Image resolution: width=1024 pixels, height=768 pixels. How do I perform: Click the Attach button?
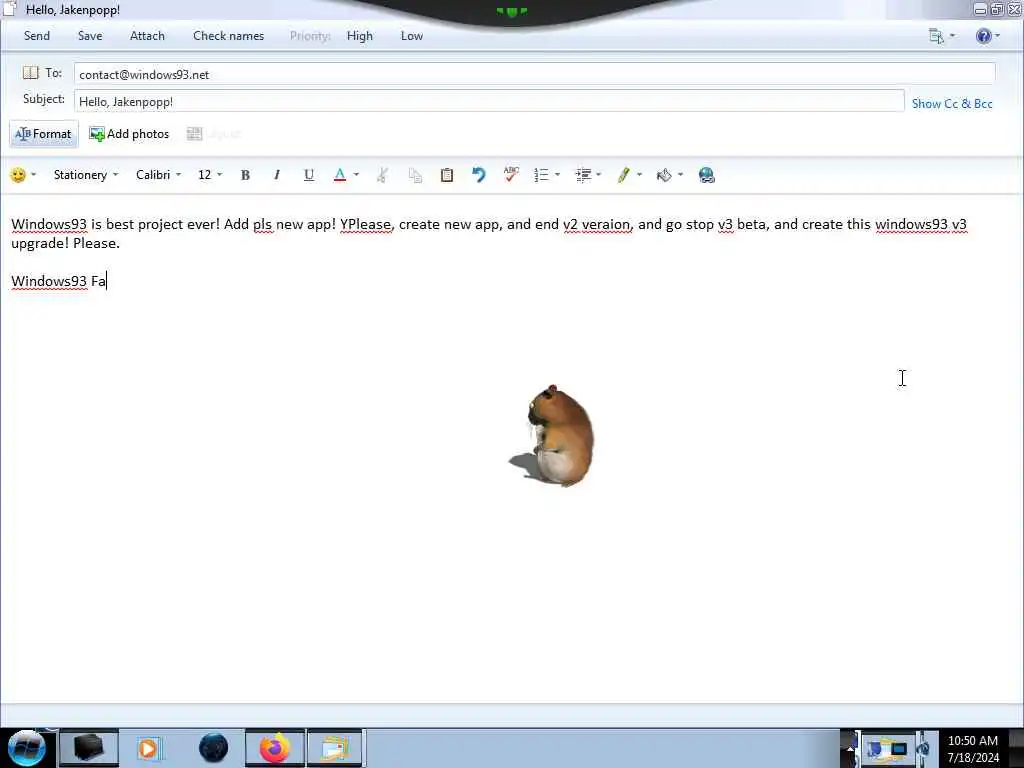[147, 36]
